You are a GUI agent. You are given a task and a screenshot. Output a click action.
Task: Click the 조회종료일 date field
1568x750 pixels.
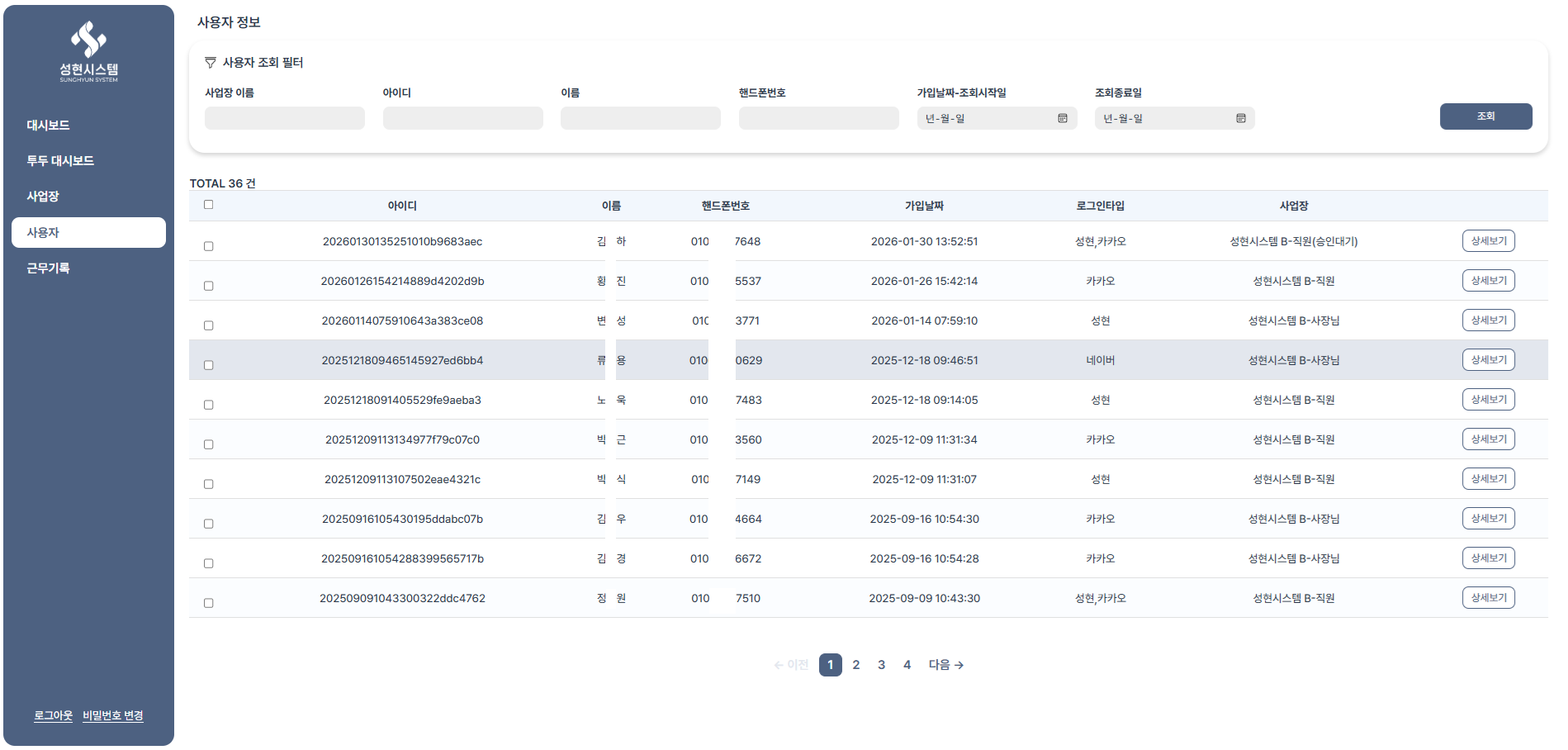click(1175, 118)
